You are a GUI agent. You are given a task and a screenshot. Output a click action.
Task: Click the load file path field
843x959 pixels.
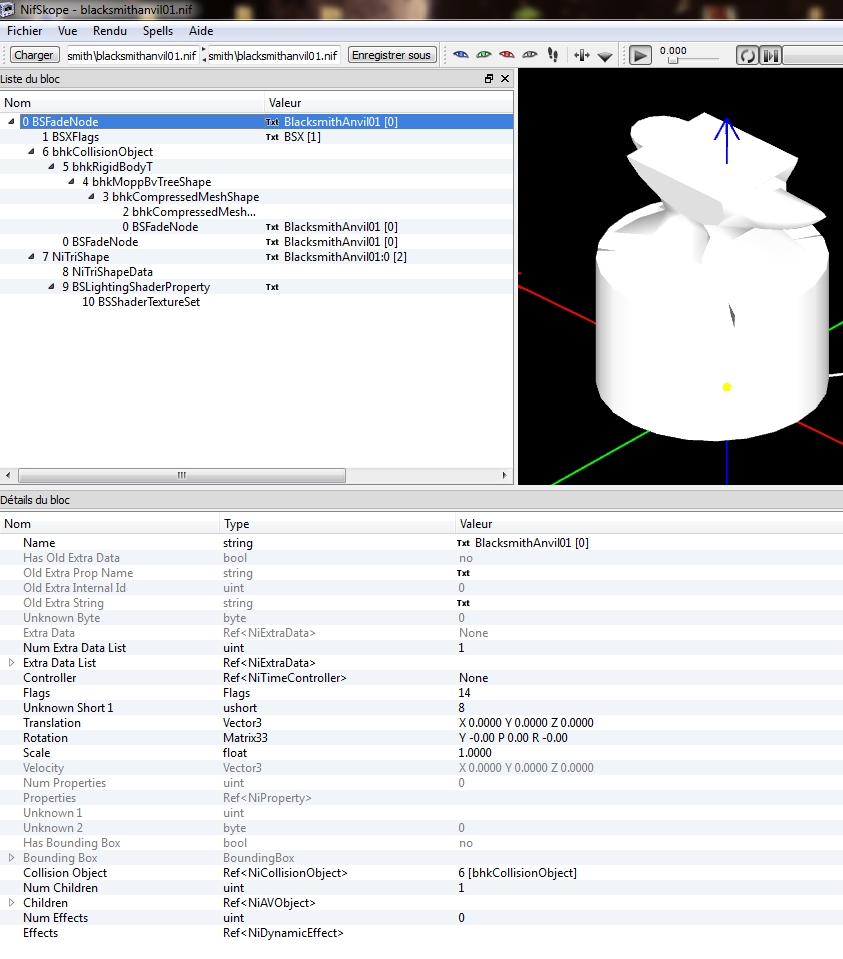point(132,56)
